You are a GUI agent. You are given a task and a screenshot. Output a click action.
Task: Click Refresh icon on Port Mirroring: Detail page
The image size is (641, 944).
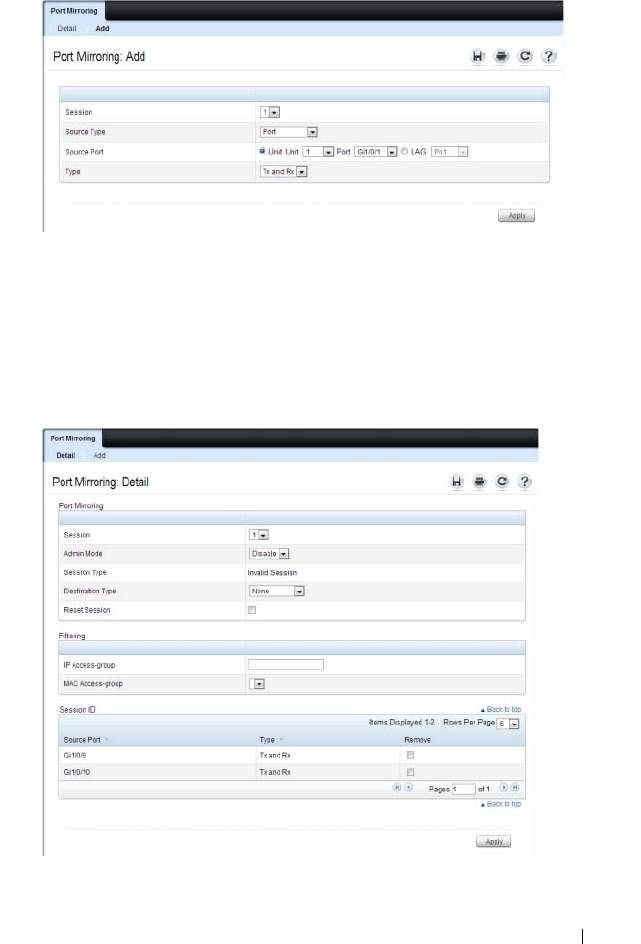point(502,481)
